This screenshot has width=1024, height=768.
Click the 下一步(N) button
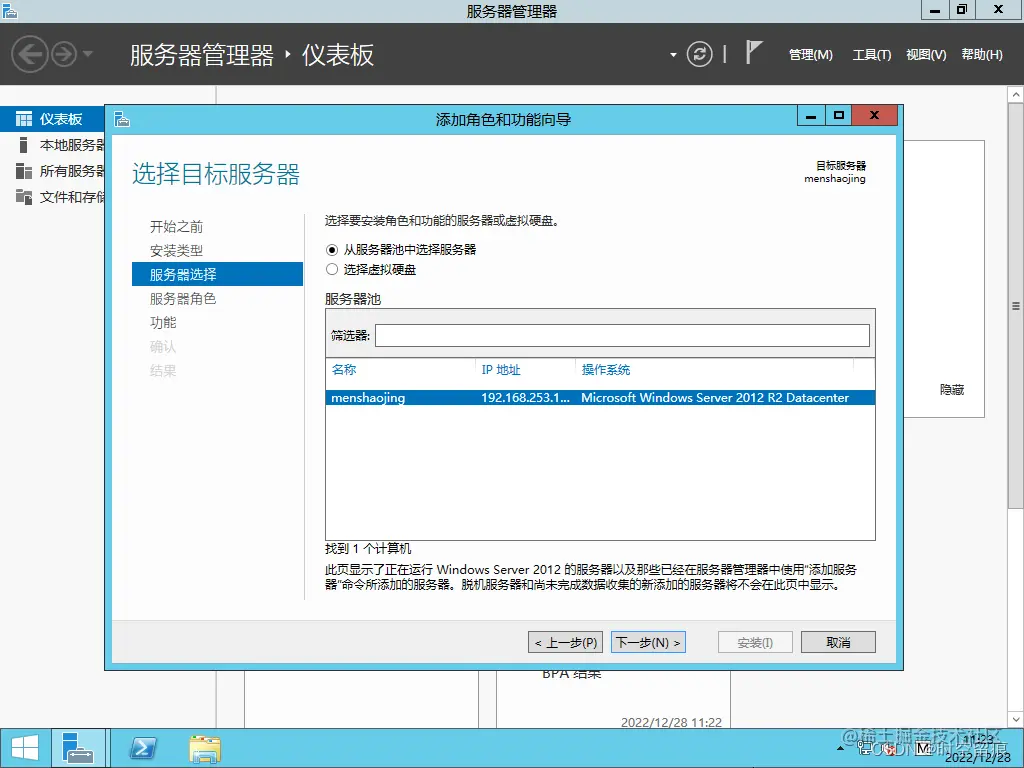point(648,641)
